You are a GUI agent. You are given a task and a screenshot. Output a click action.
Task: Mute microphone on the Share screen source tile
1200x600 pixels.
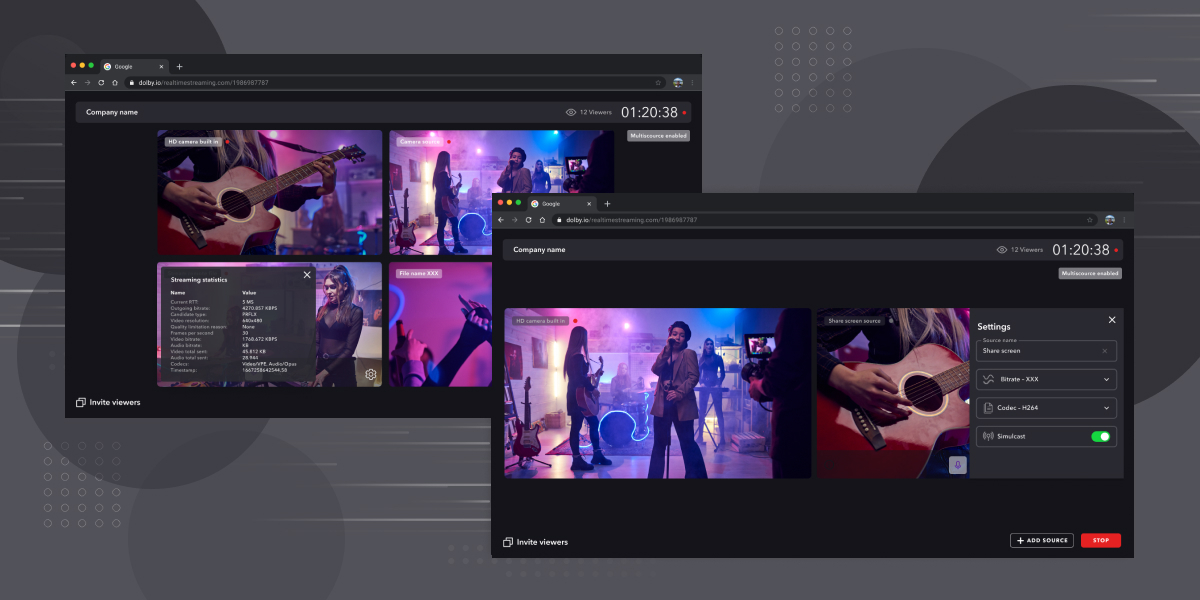tap(957, 465)
